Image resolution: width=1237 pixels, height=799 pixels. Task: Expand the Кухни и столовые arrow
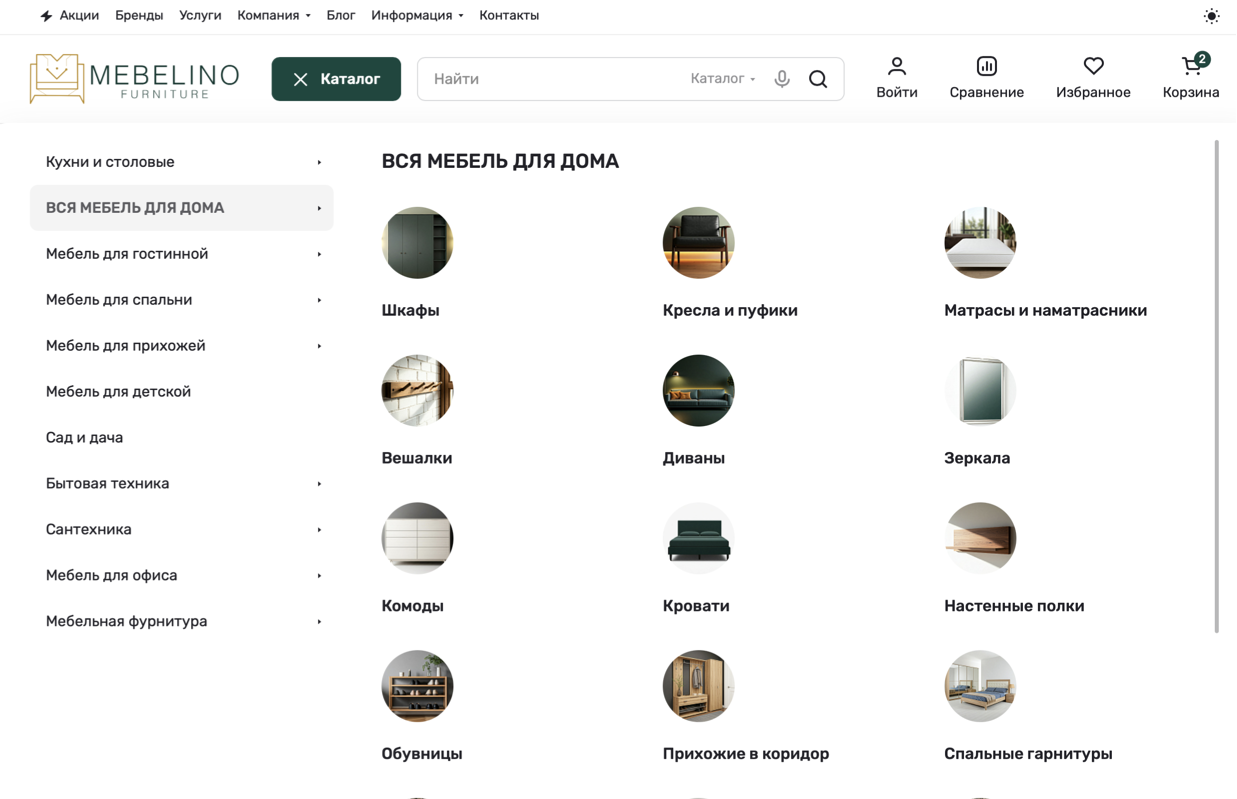(x=319, y=162)
